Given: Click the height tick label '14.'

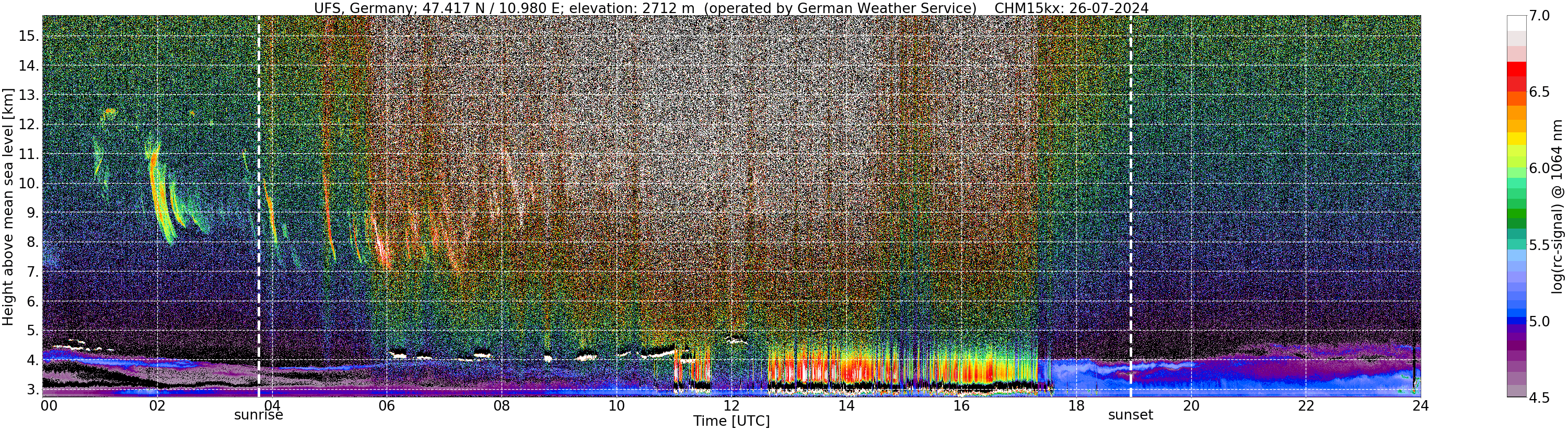Looking at the screenshot, I should pos(29,66).
